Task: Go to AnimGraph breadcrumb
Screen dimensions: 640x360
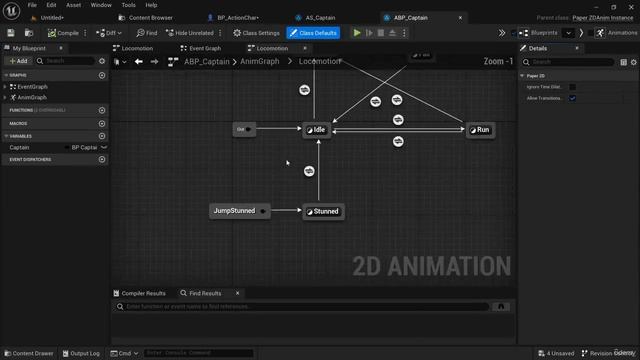Action: pos(260,61)
